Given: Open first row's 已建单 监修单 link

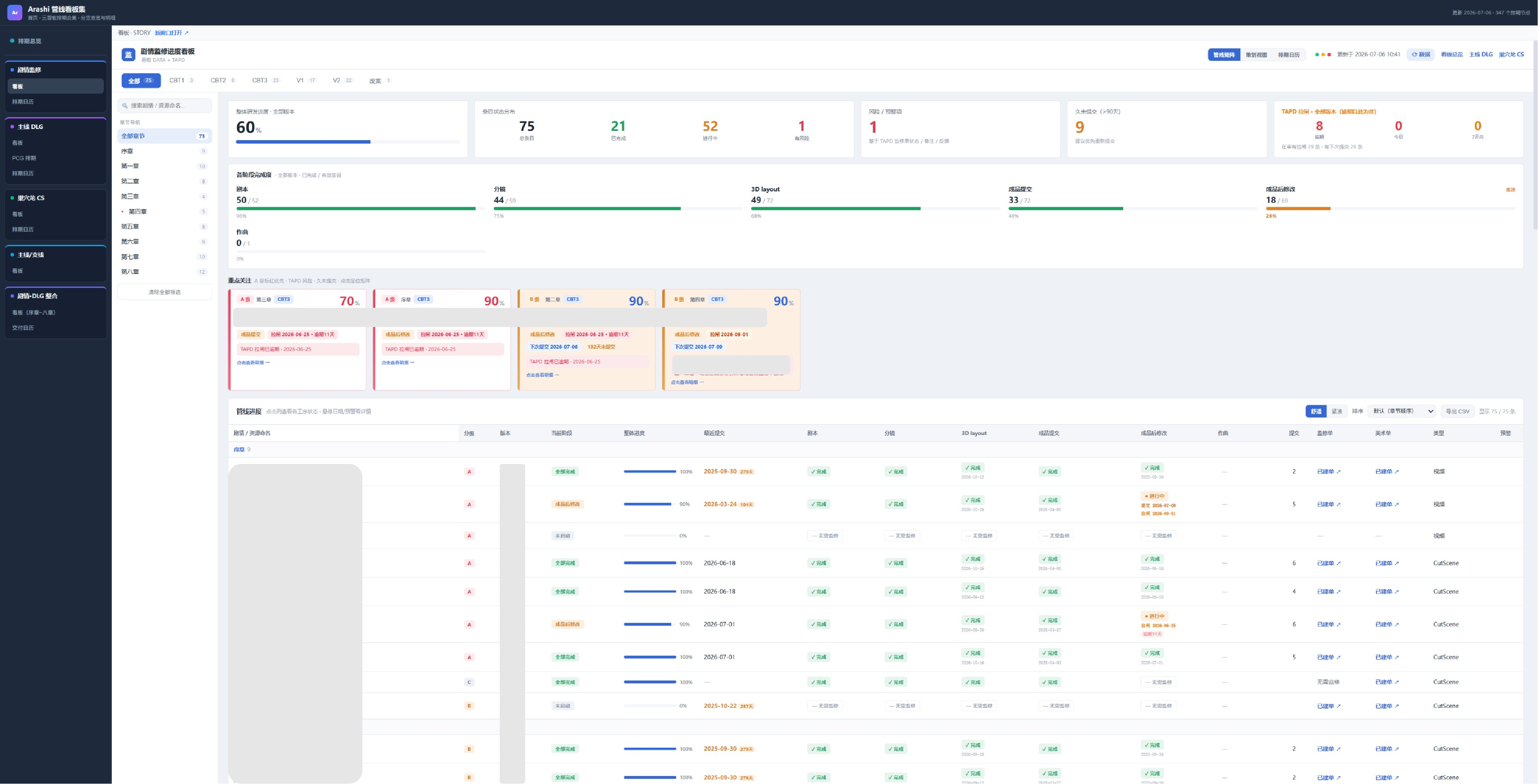Looking at the screenshot, I should [1328, 472].
